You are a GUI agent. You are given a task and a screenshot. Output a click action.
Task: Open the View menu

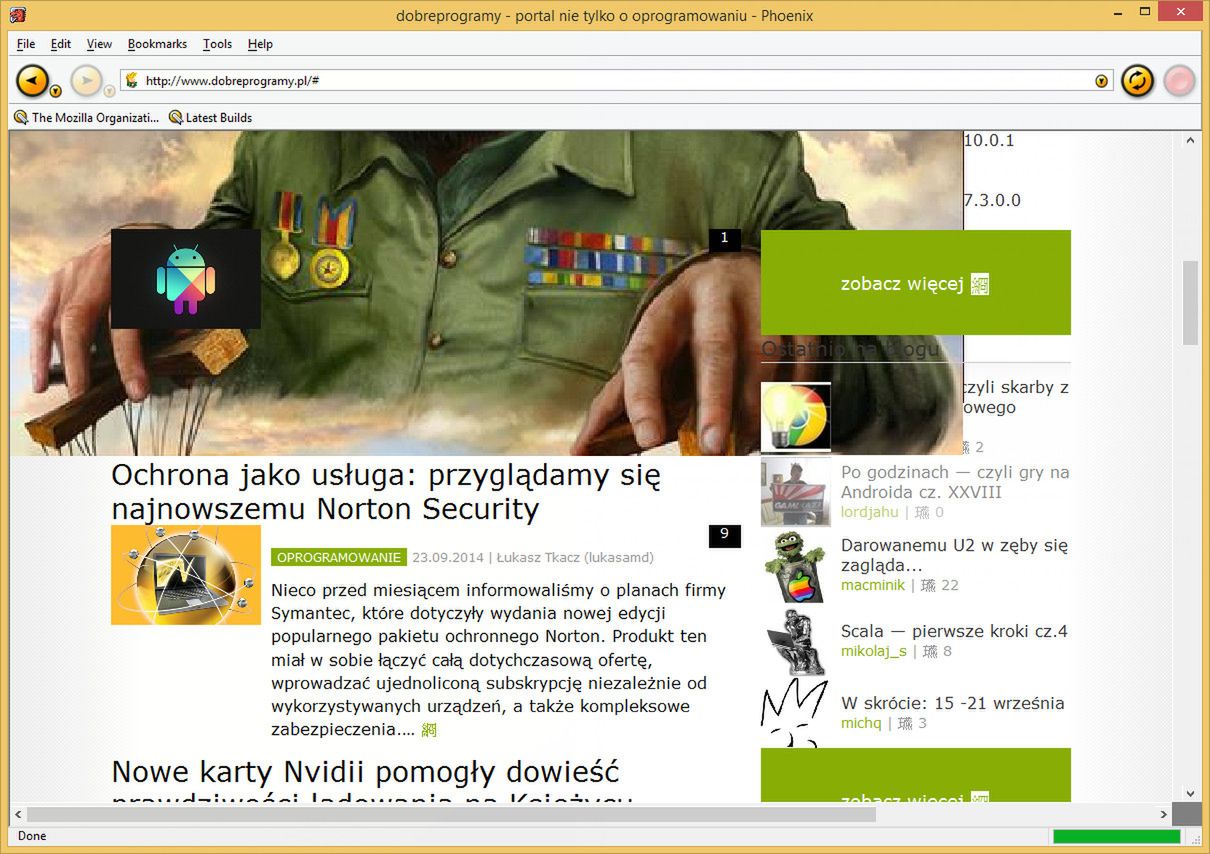(99, 44)
